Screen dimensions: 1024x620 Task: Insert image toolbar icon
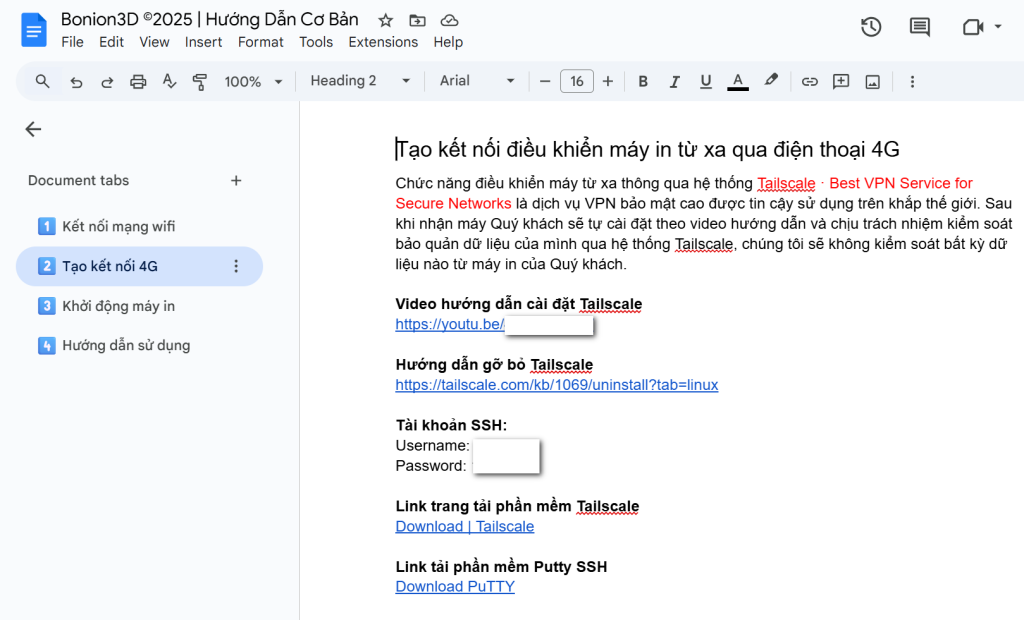point(872,82)
